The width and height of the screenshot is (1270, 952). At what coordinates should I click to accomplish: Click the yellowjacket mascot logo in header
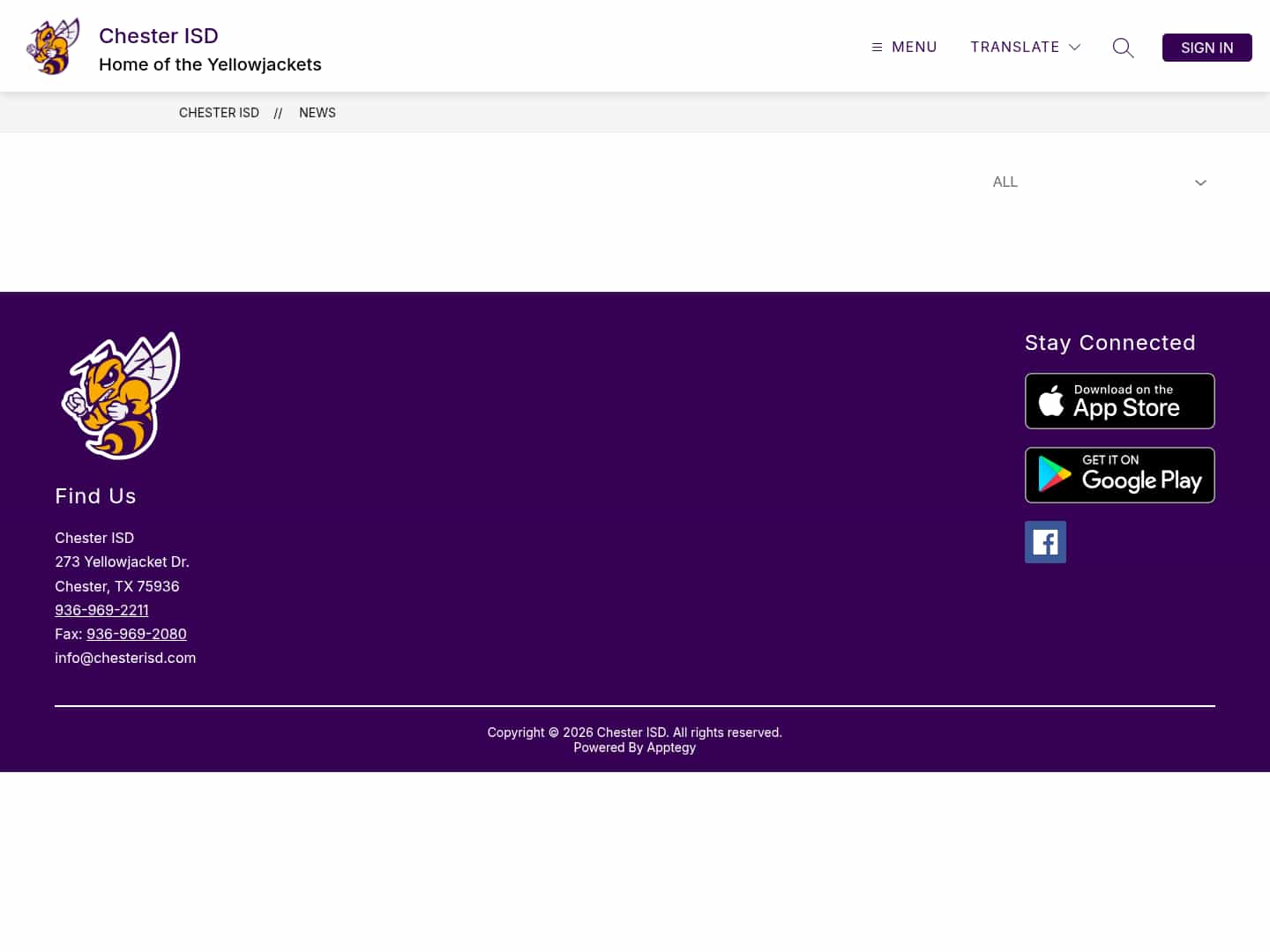coord(52,45)
